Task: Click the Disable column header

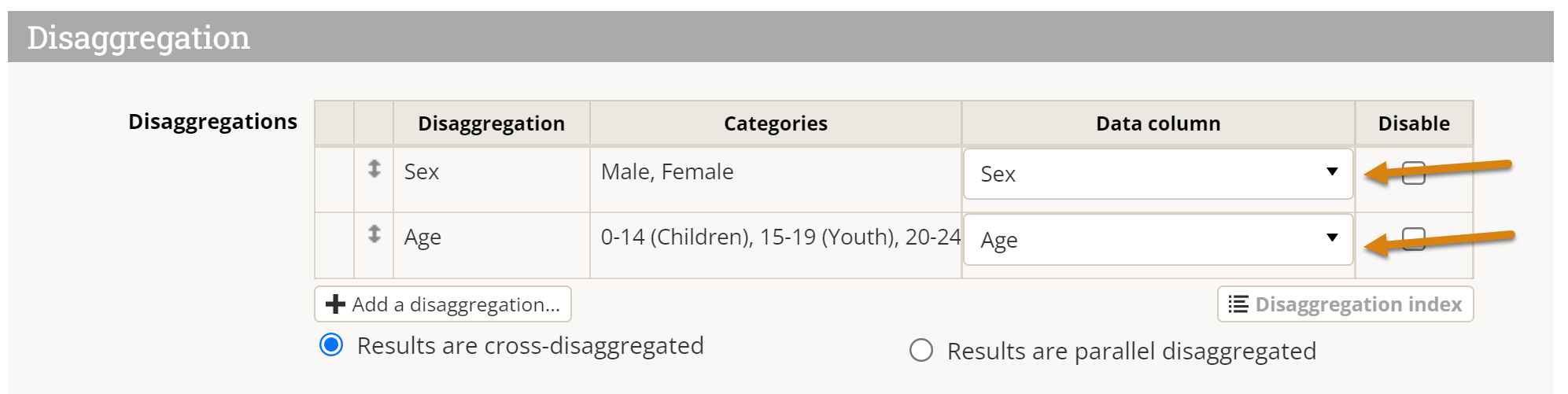Action: click(1413, 123)
